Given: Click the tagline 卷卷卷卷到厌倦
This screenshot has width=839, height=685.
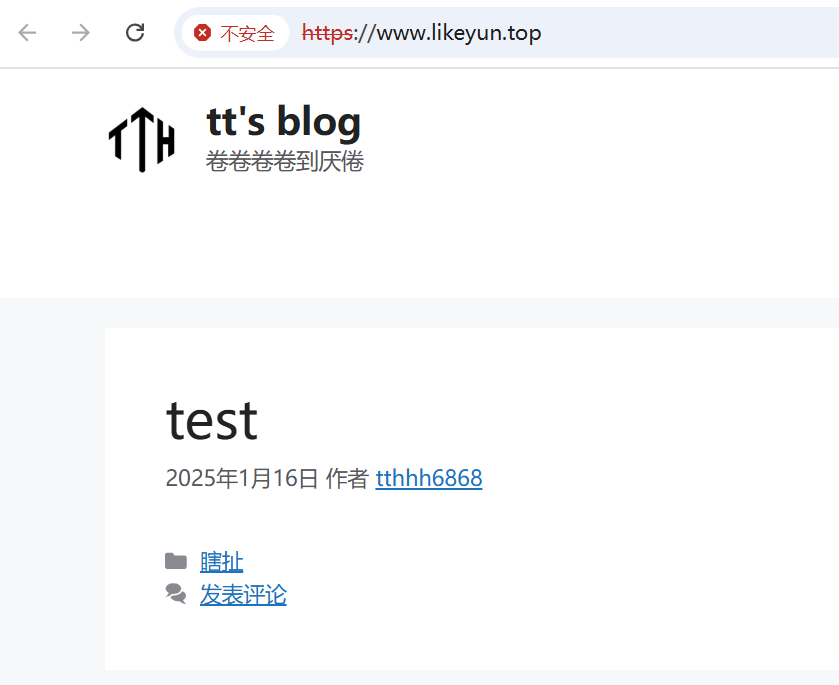Looking at the screenshot, I should coord(285,161).
